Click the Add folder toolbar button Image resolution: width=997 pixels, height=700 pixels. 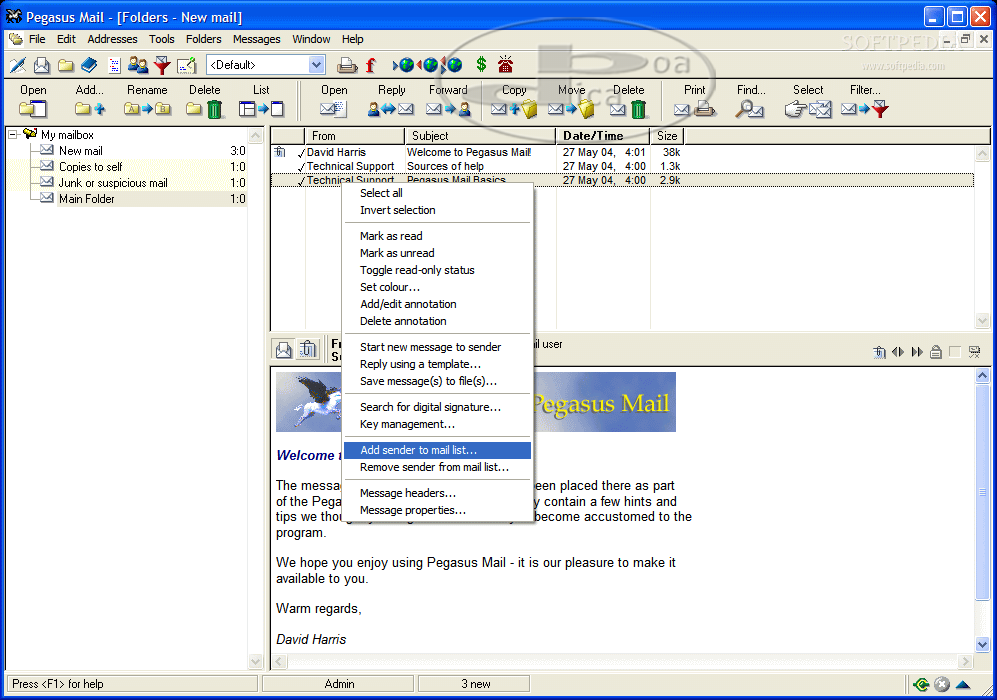(90, 101)
